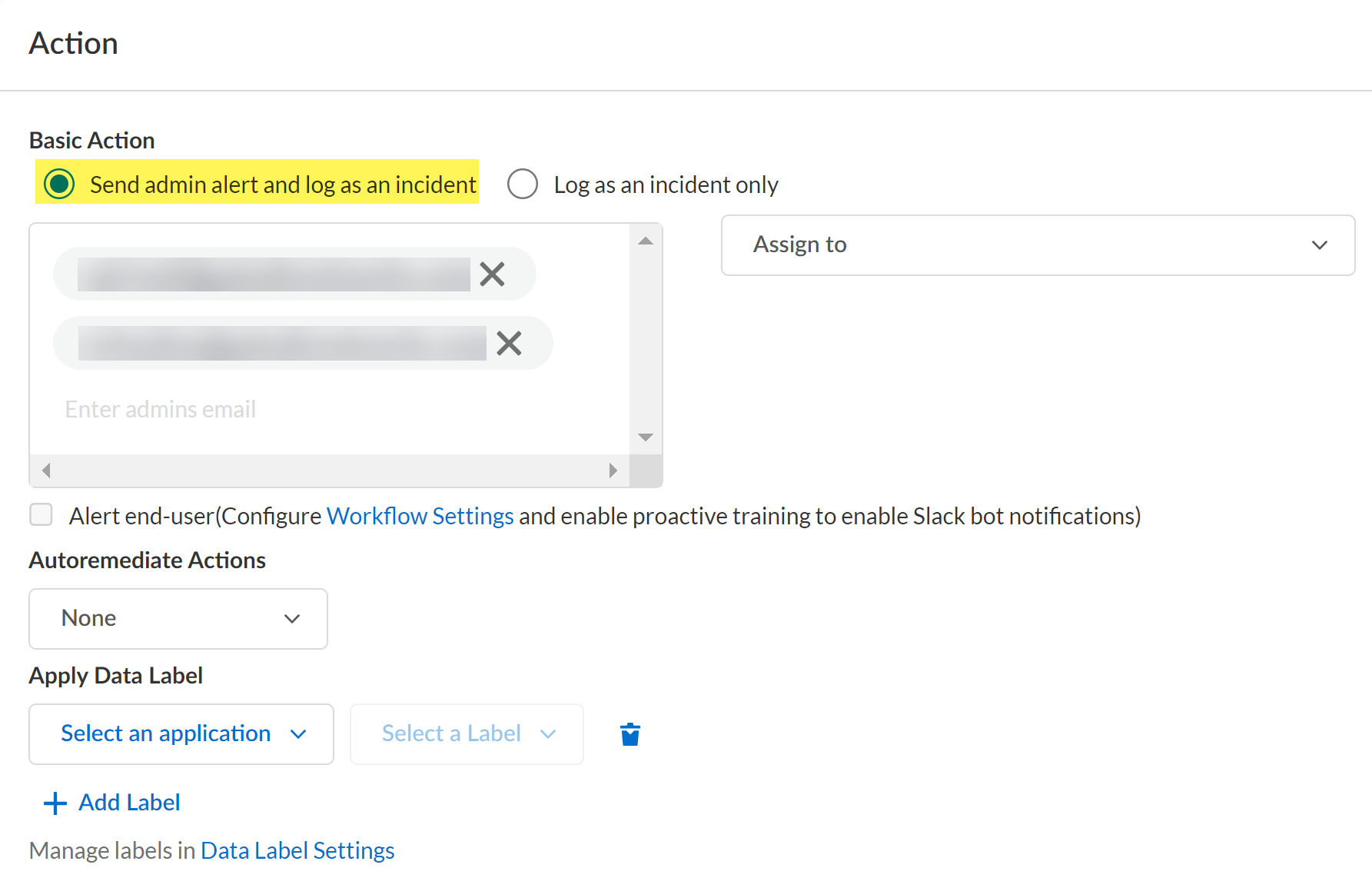This screenshot has width=1372, height=878.
Task: Remove the second admin email chip
Action: (x=509, y=343)
